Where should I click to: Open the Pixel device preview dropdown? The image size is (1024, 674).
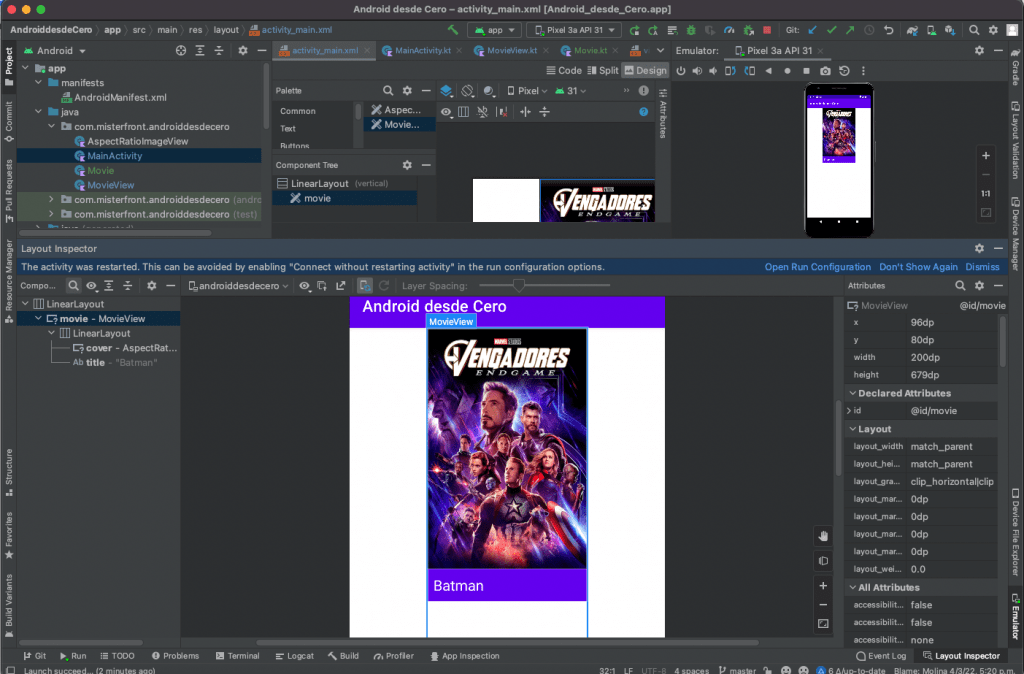(x=527, y=91)
